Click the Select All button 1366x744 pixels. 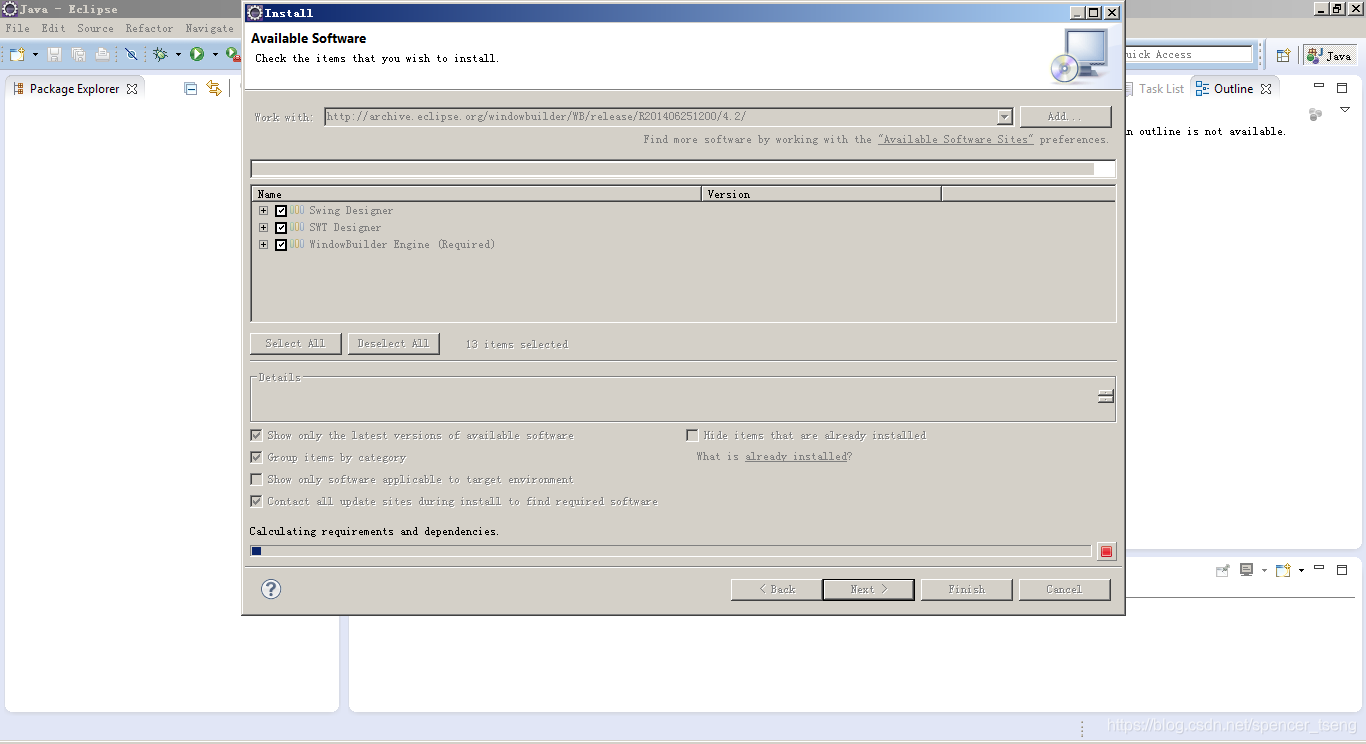295,343
